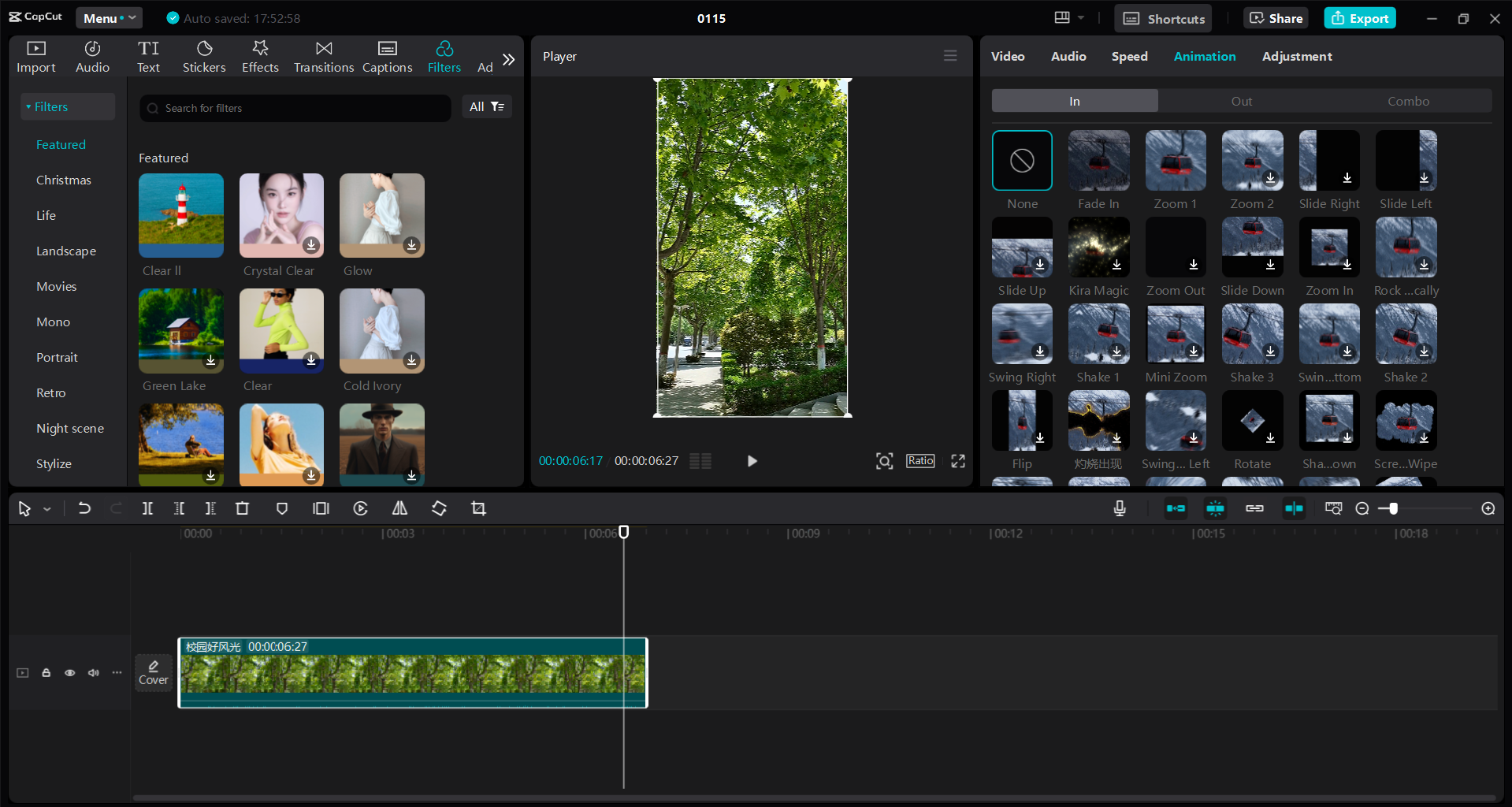Open the filter search options dropdown labeled All

[x=486, y=106]
